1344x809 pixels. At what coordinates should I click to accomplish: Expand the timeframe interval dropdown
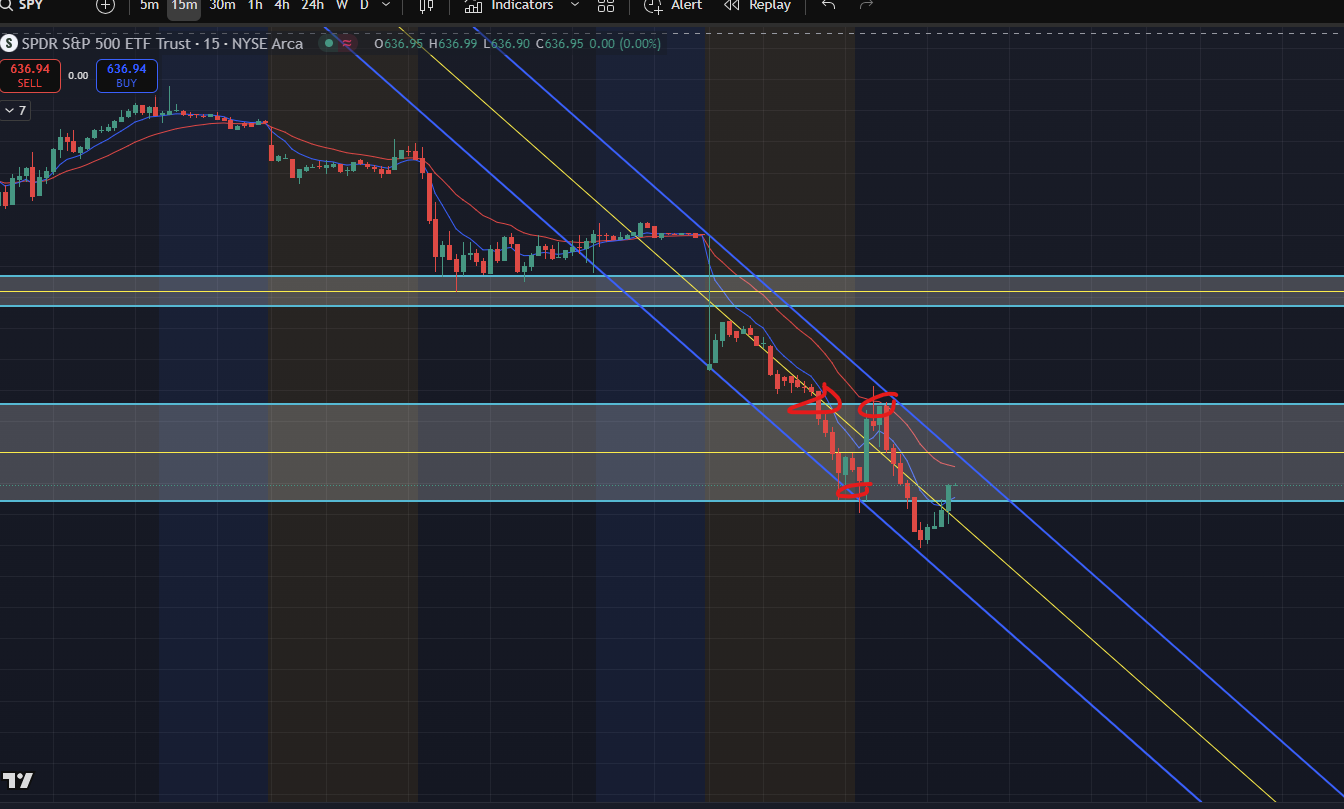tap(386, 5)
